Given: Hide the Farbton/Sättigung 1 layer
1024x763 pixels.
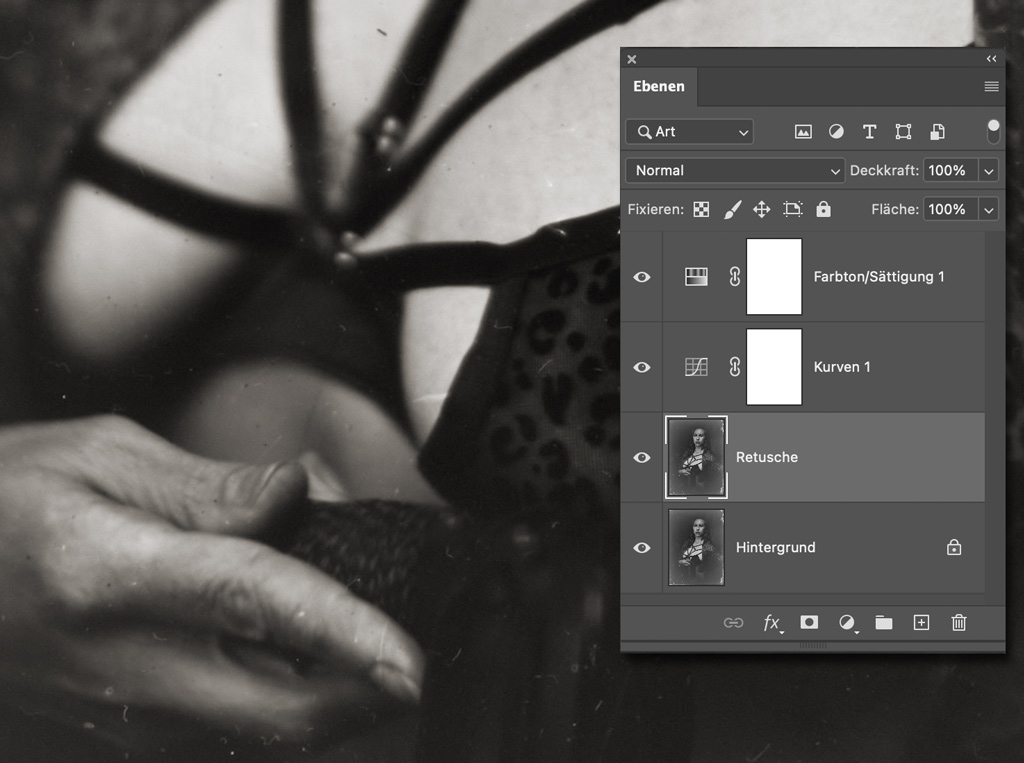Looking at the screenshot, I should point(642,277).
